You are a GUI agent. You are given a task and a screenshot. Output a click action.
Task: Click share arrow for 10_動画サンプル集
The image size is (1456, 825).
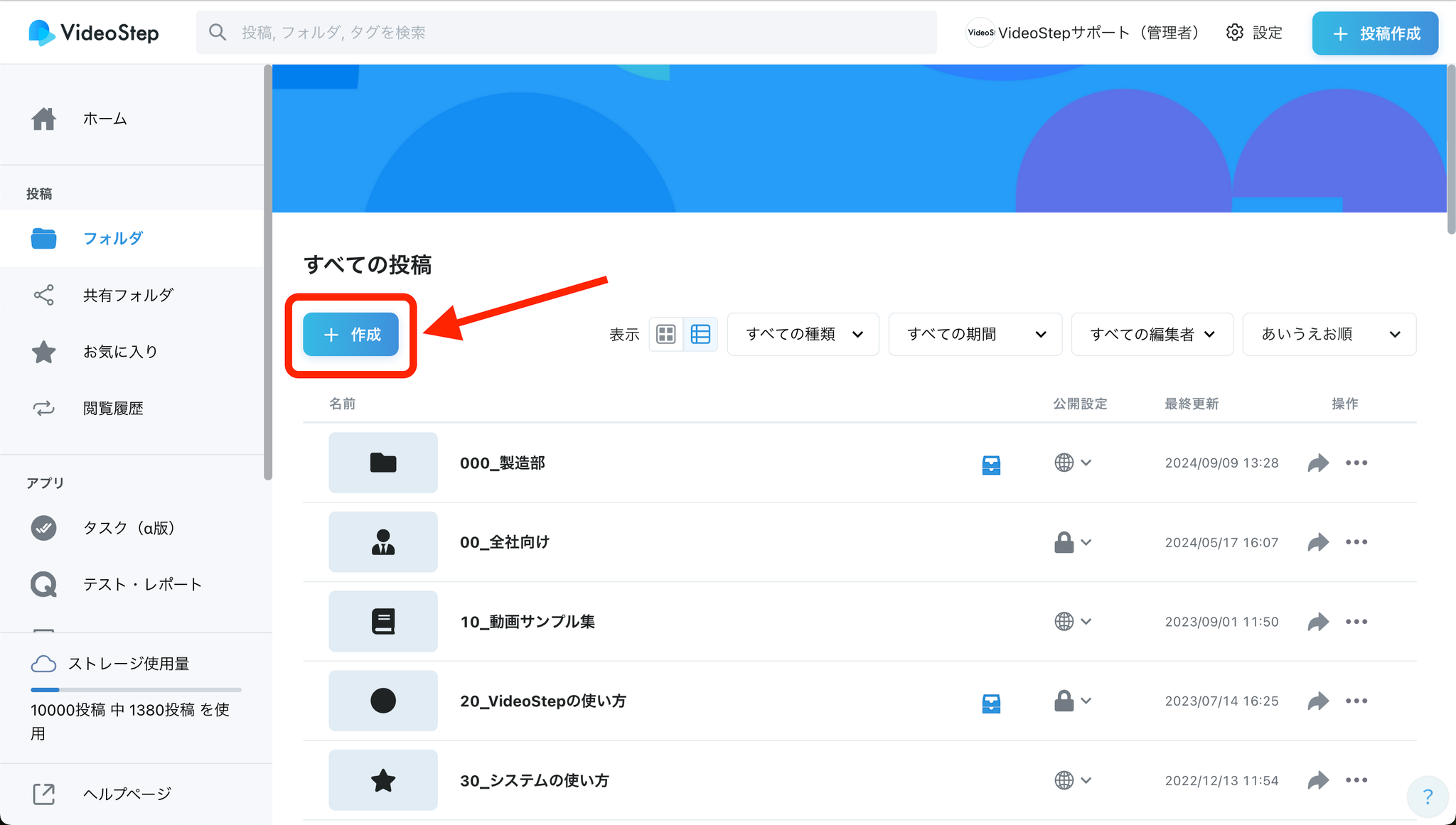[1318, 622]
